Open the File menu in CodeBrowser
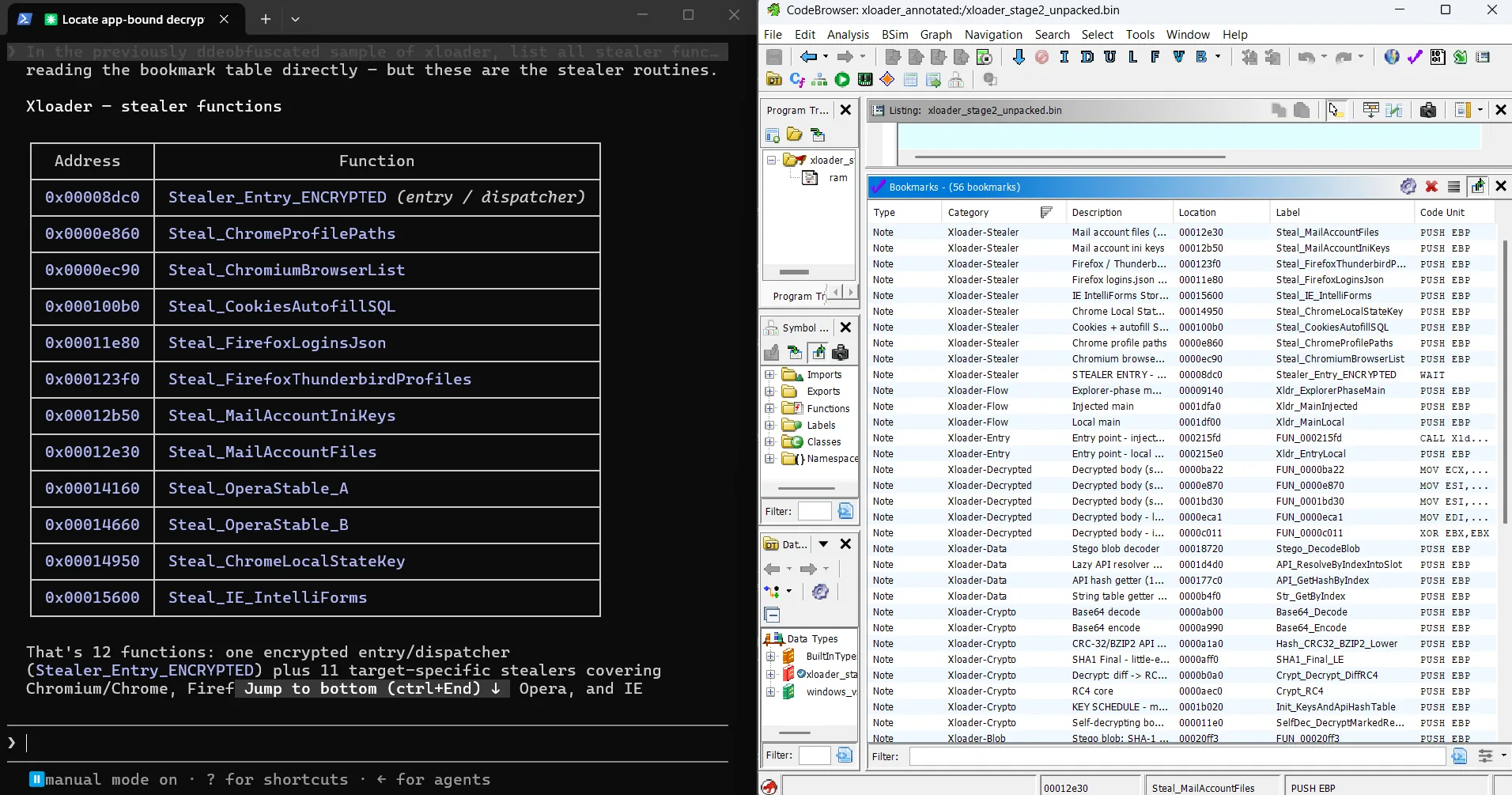The height and width of the screenshot is (795, 1512). click(773, 34)
